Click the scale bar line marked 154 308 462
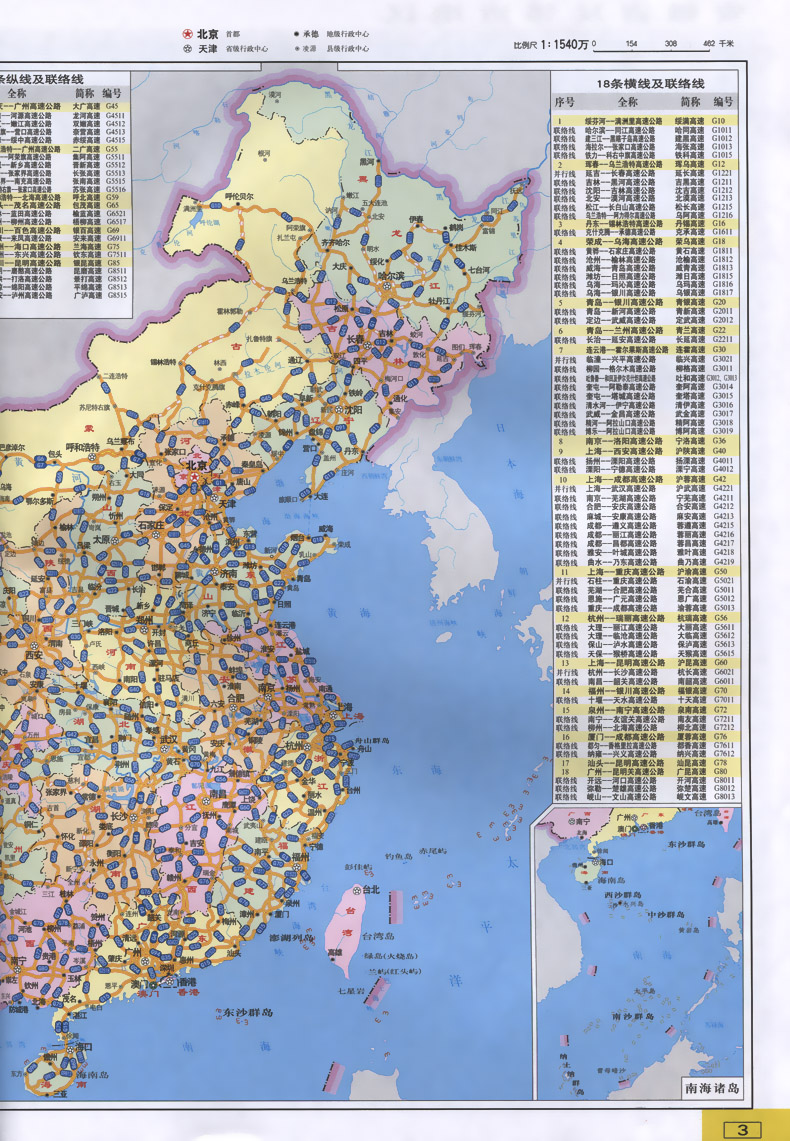 [x=653, y=50]
